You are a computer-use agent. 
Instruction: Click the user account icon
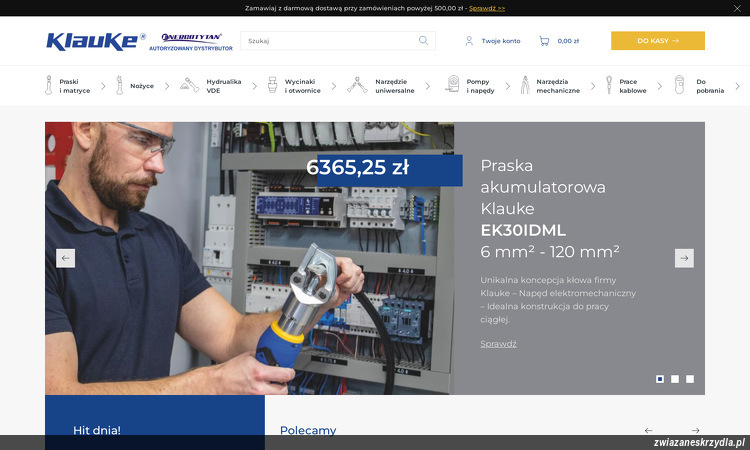469,41
